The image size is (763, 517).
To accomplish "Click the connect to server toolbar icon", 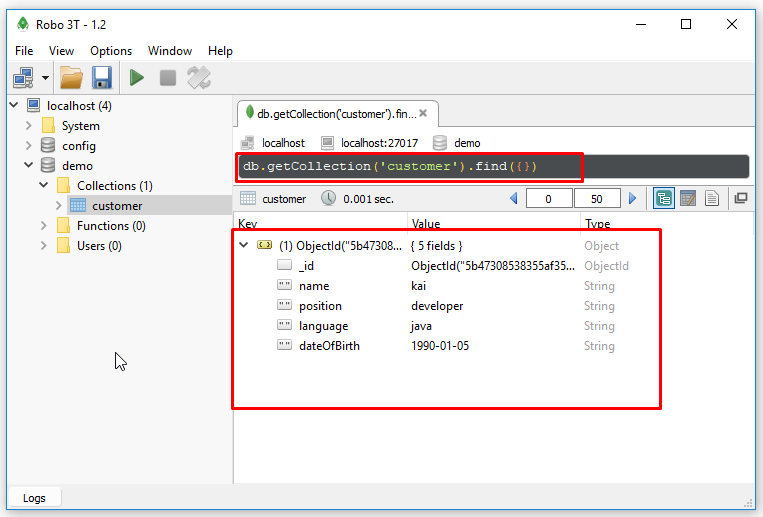I will [x=23, y=78].
